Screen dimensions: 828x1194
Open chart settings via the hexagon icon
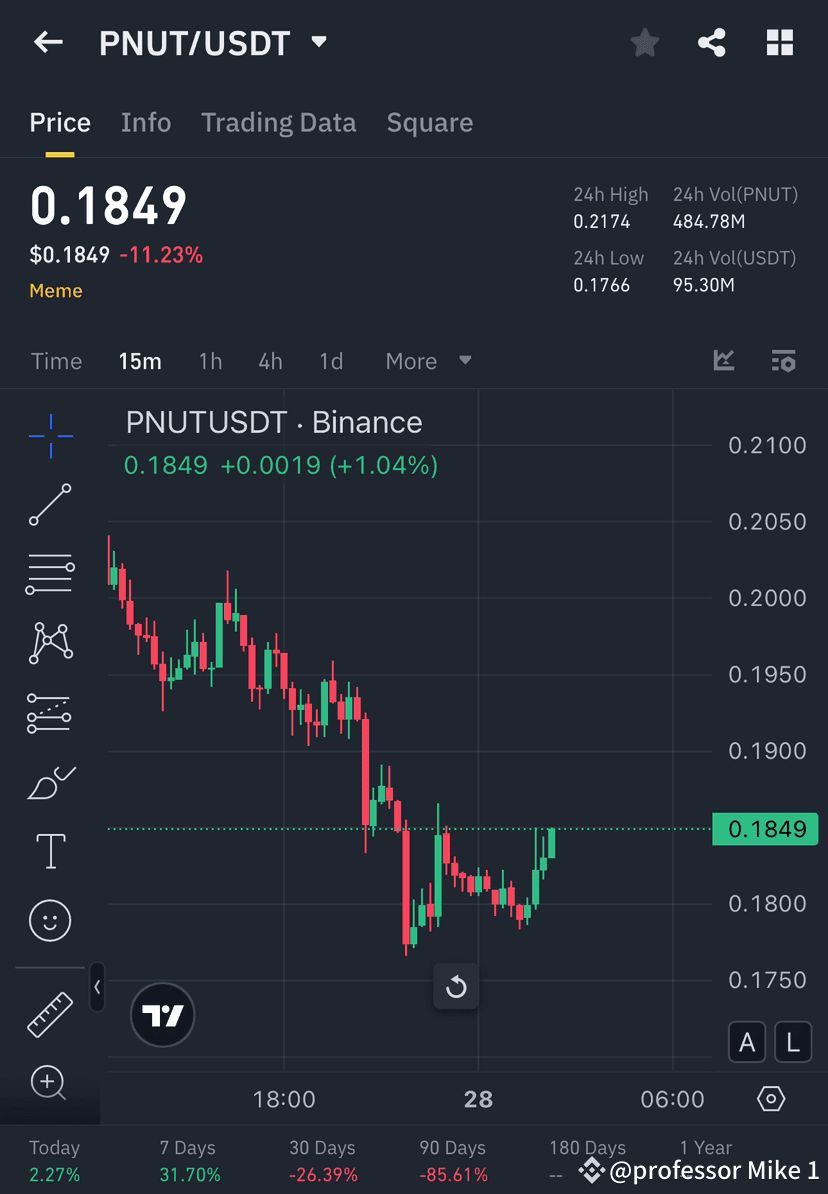(771, 1098)
